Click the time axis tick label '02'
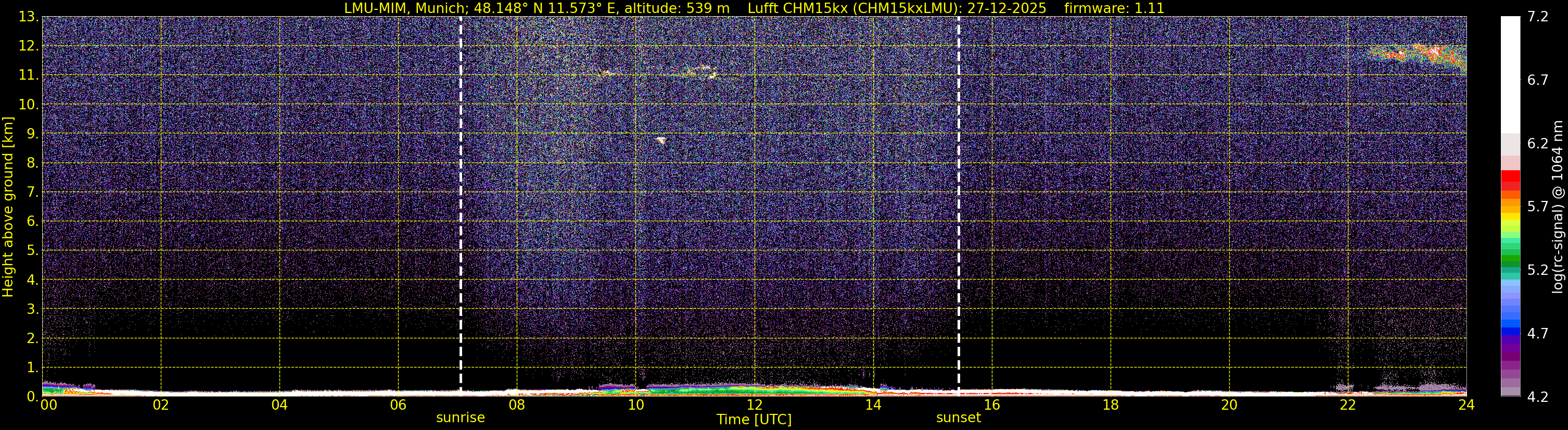The height and width of the screenshot is (430, 1568). [161, 405]
